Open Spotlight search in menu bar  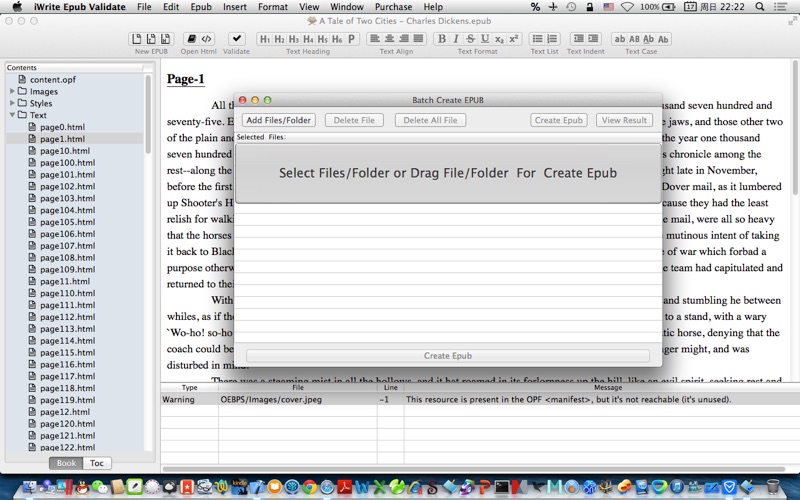click(x=760, y=7)
